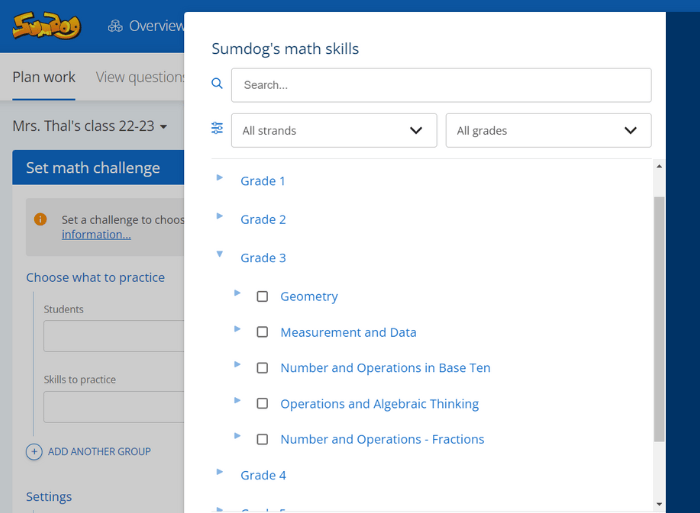Viewport: 700px width, 513px height.
Task: Click the skills list vertical scrollbar thumb
Action: point(659,319)
